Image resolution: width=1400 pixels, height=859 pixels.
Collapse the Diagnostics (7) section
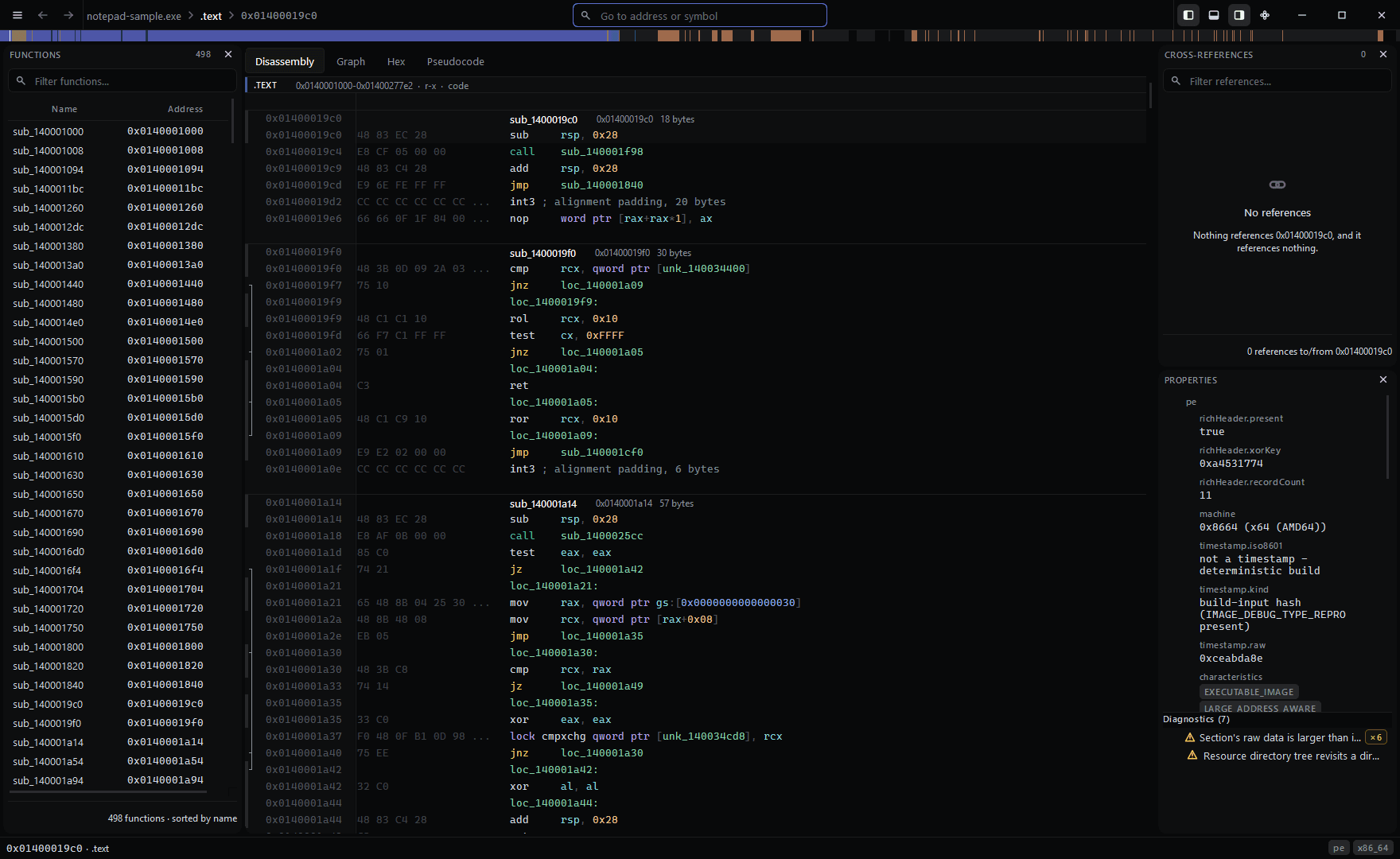pyautogui.click(x=1196, y=719)
